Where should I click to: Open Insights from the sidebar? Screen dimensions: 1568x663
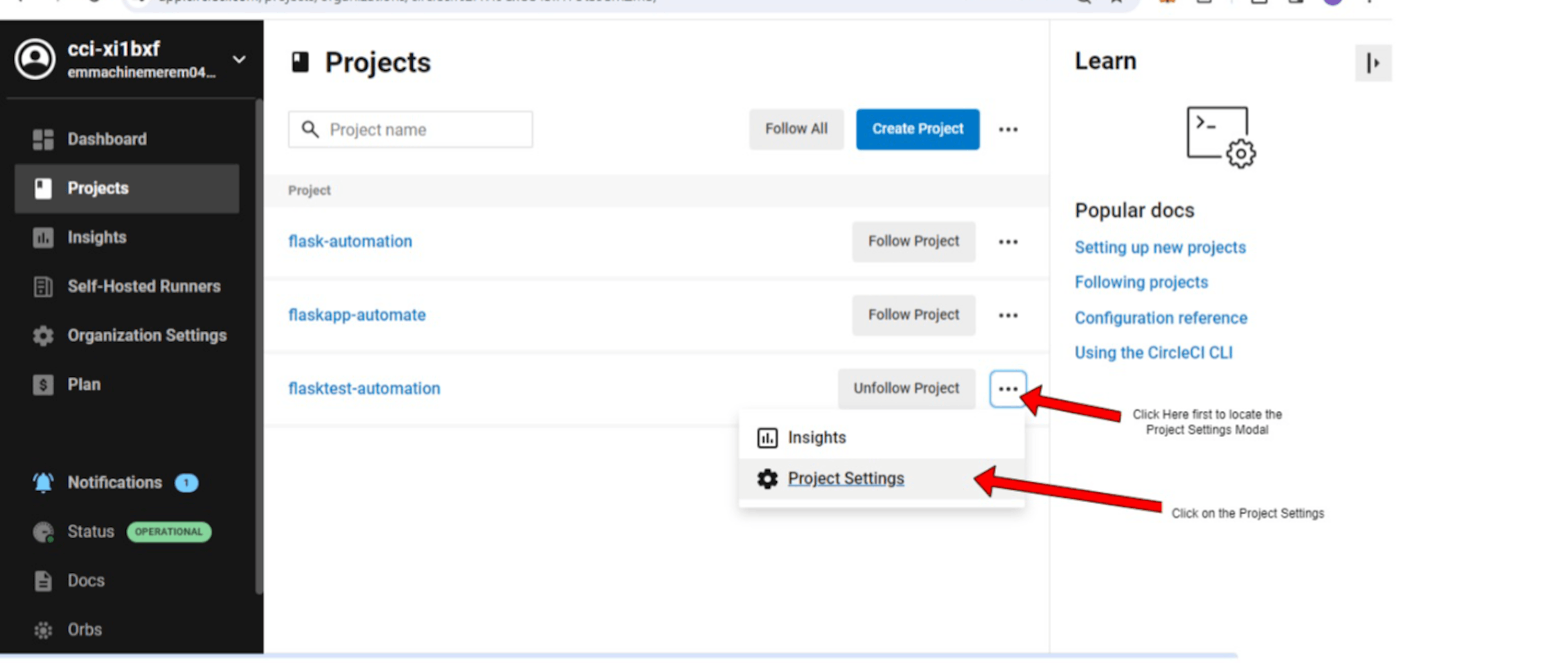[x=127, y=238]
